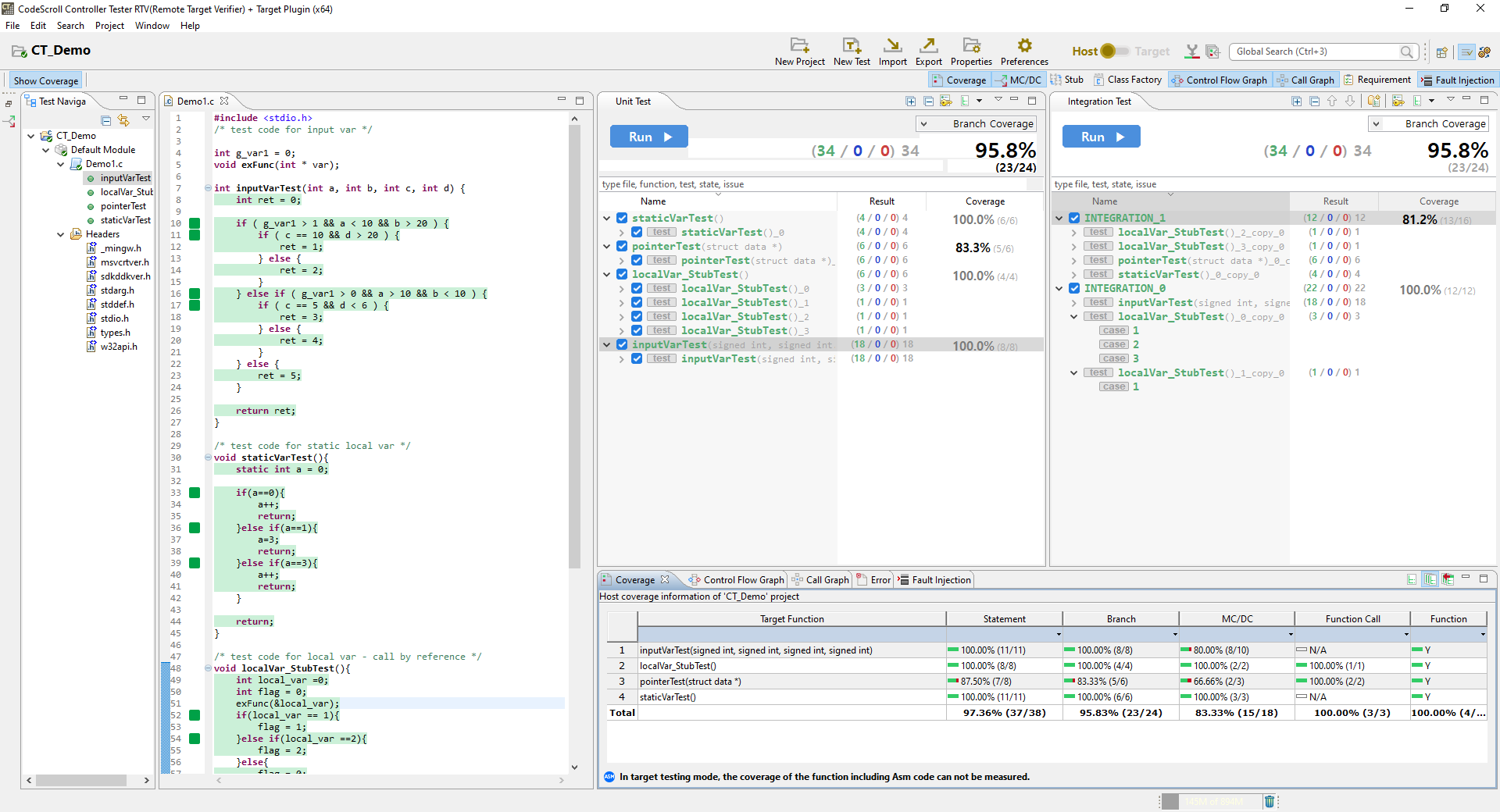Uncheck the INTEGRATION_1 checkbox
The width and height of the screenshot is (1500, 812).
(1074, 218)
